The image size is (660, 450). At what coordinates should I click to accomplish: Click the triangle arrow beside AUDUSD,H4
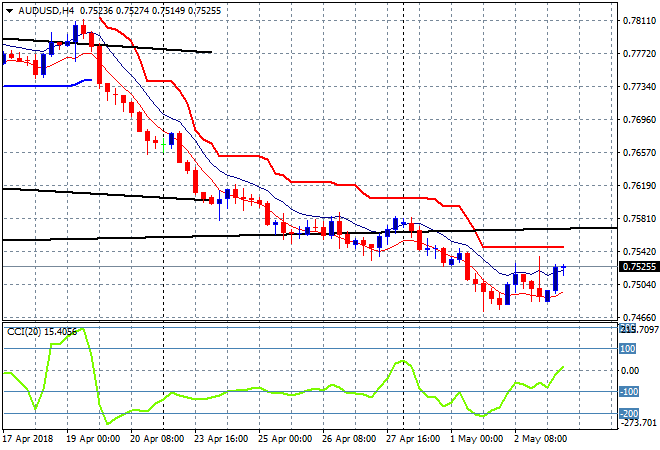click(9, 10)
